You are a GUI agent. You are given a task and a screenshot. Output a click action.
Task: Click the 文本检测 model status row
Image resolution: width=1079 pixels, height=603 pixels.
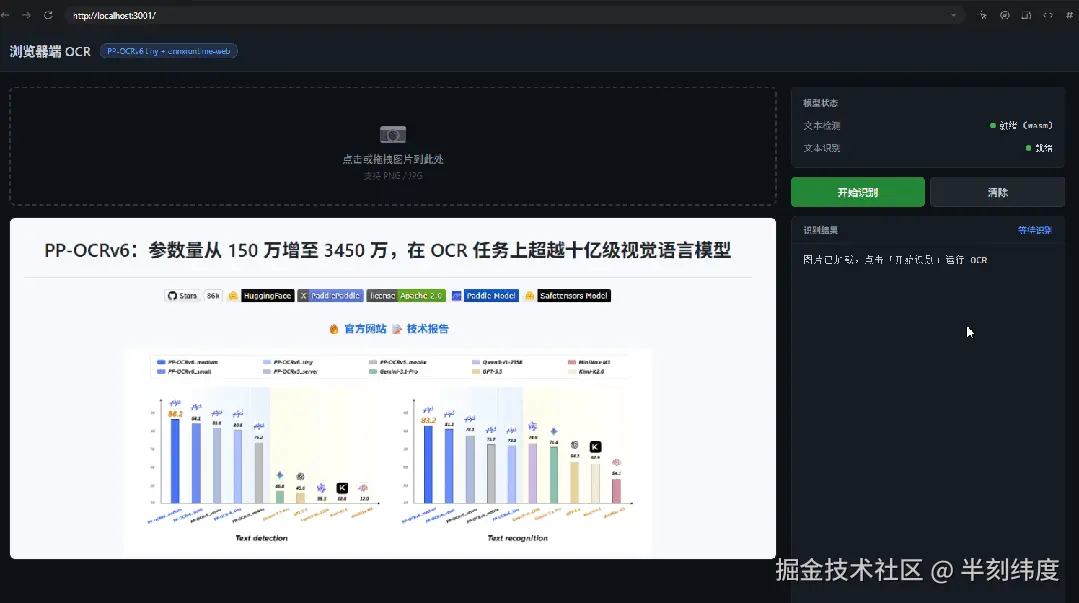coord(928,125)
